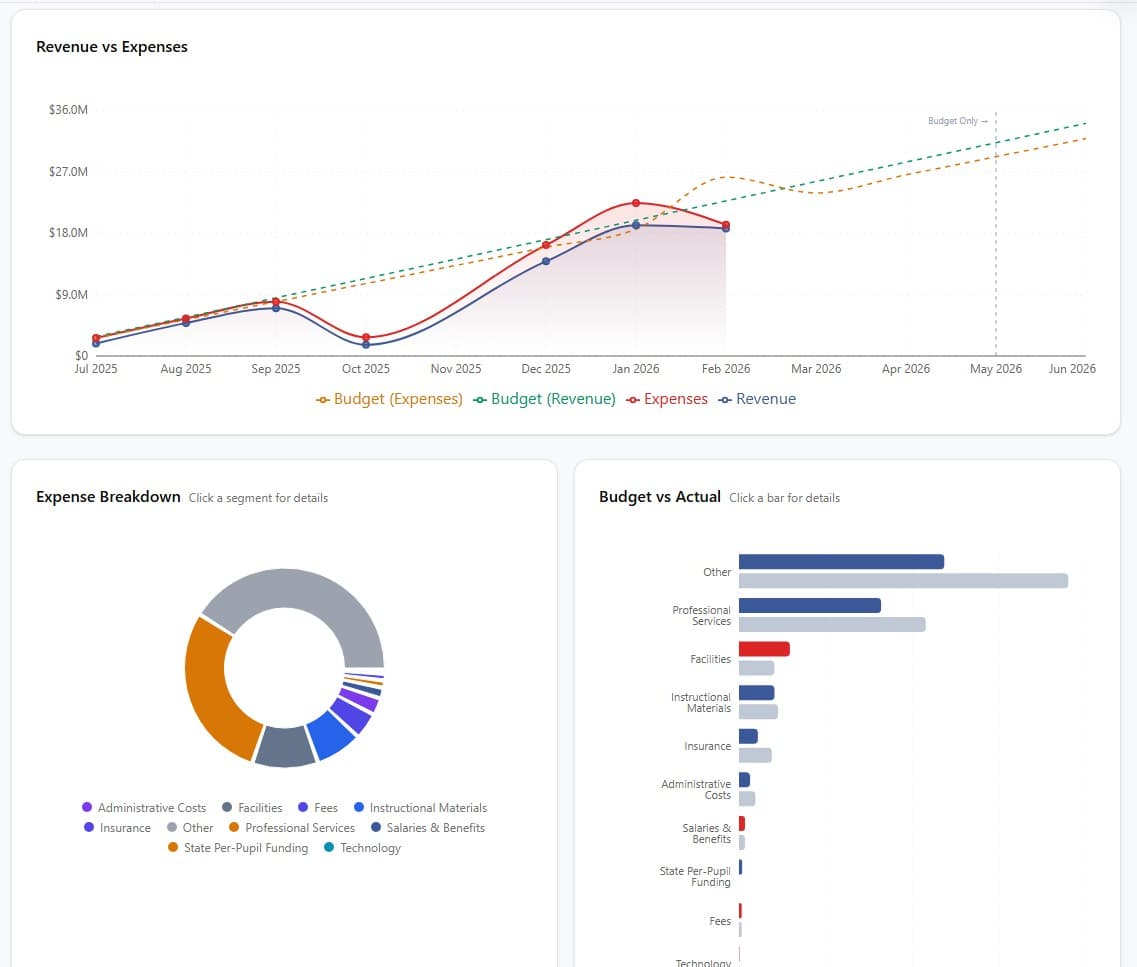Click the 'State Per-Pupil Funding' bar label
The height and width of the screenshot is (967, 1137).
pos(695,876)
